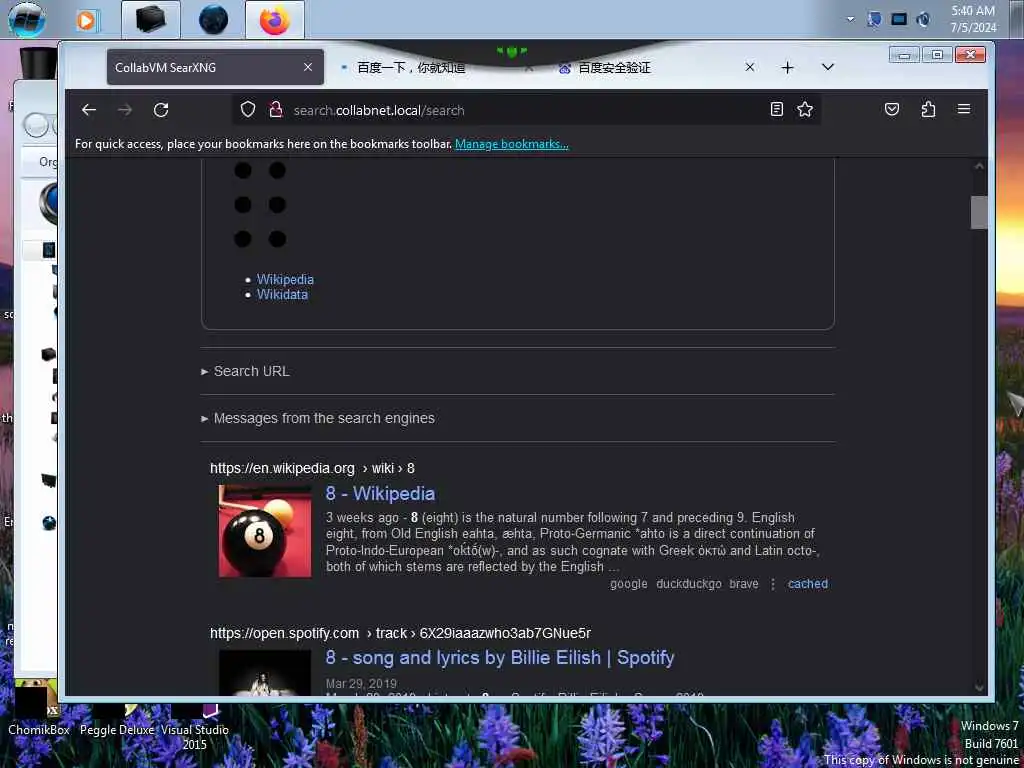The height and width of the screenshot is (768, 1024).
Task: Click the brave engine label
Action: click(x=744, y=584)
